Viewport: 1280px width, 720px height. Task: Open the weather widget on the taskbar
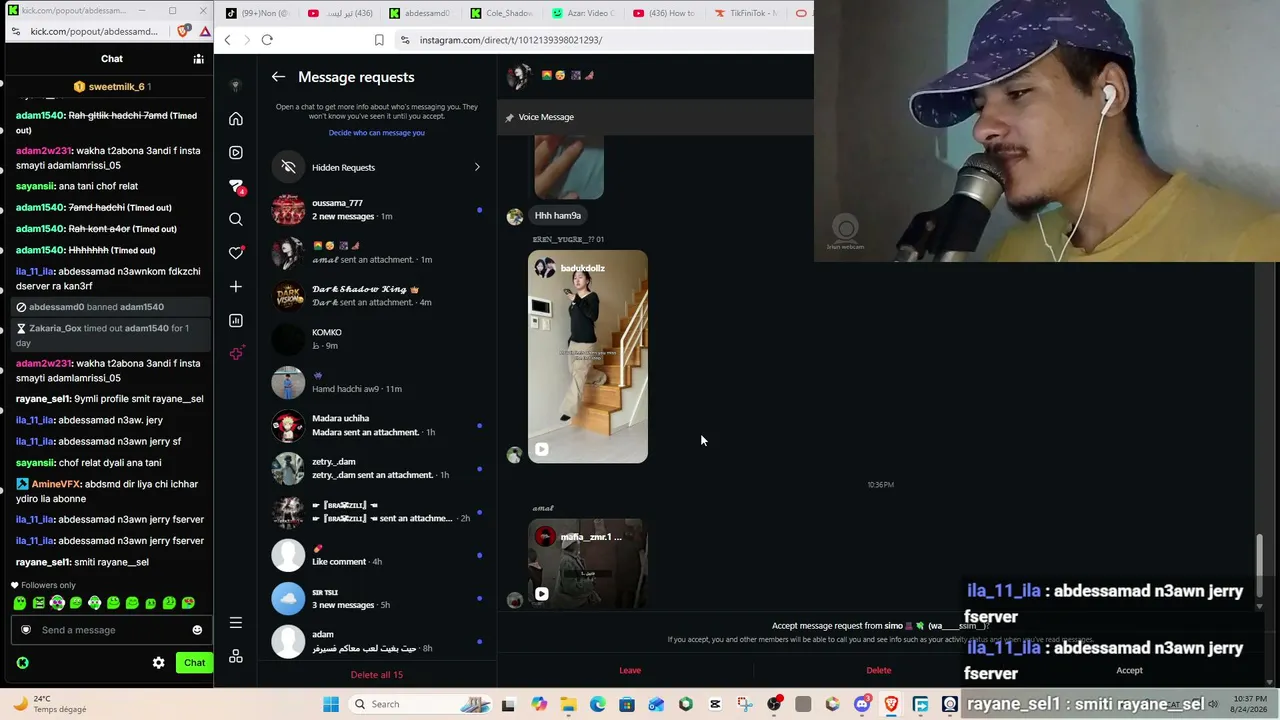pyautogui.click(x=50, y=704)
